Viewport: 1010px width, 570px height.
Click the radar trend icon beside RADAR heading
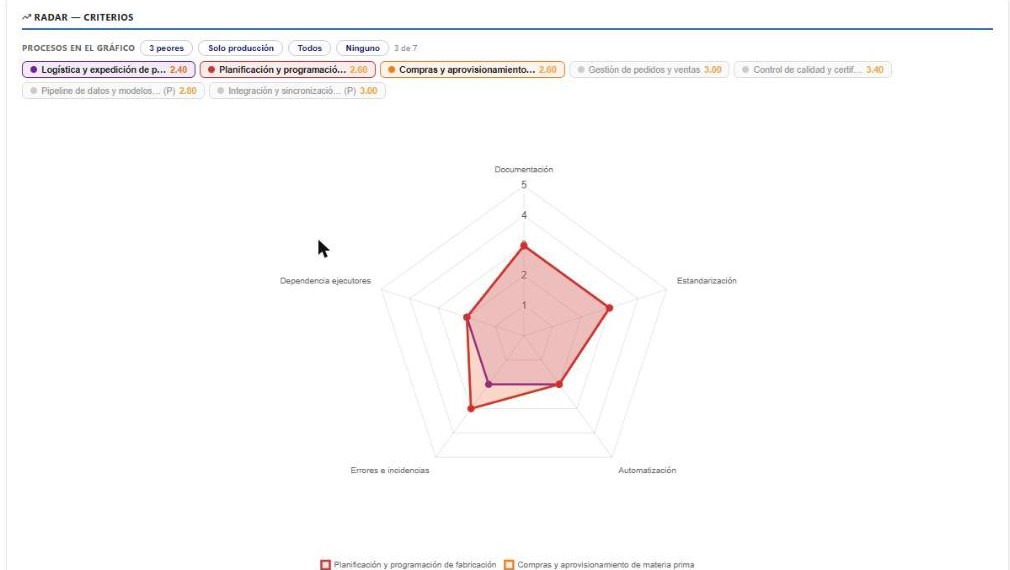(26, 17)
